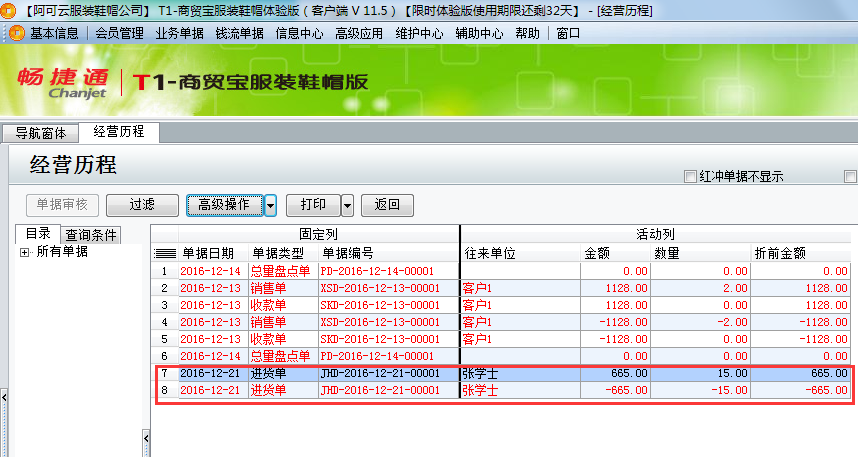Open the 辅助中心 menu
Screen dimensions: 858x457
click(479, 33)
